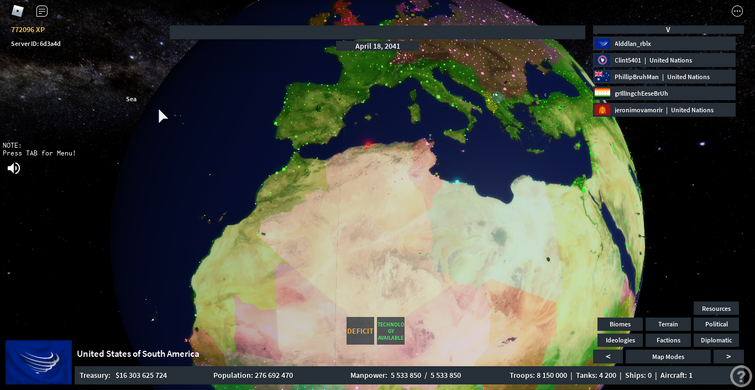Open the three-dot options menu
This screenshot has height=390, width=755.
click(737, 11)
